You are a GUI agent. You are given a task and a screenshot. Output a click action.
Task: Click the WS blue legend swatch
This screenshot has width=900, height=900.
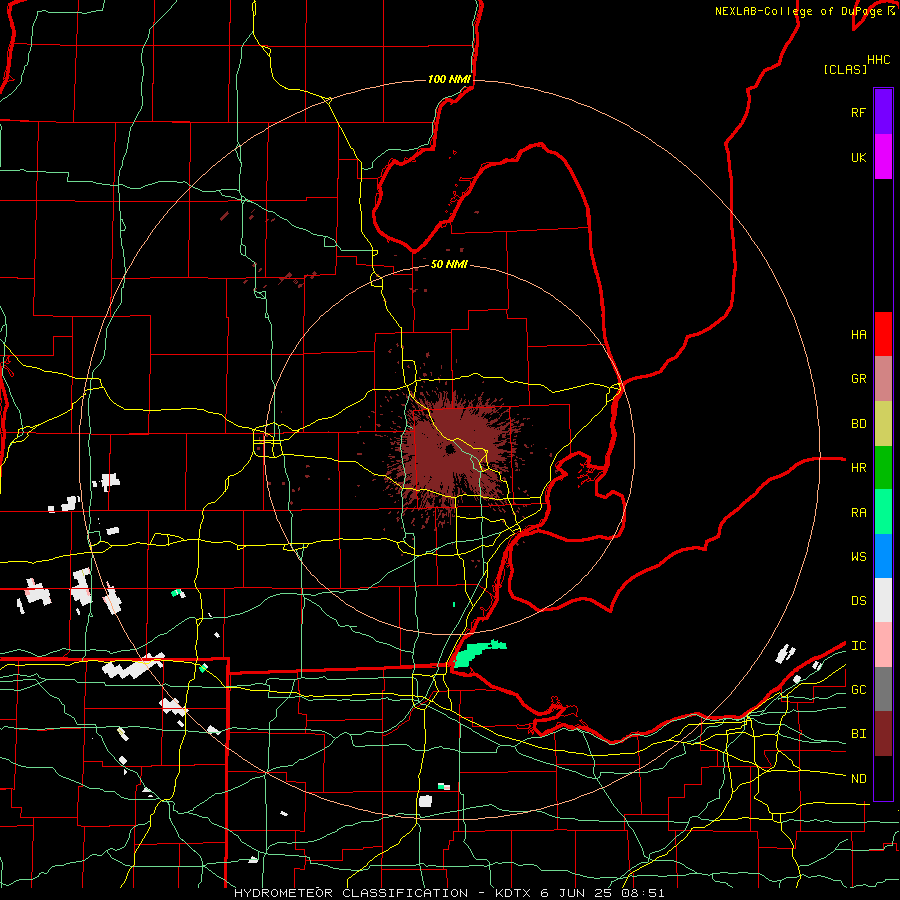pos(883,556)
